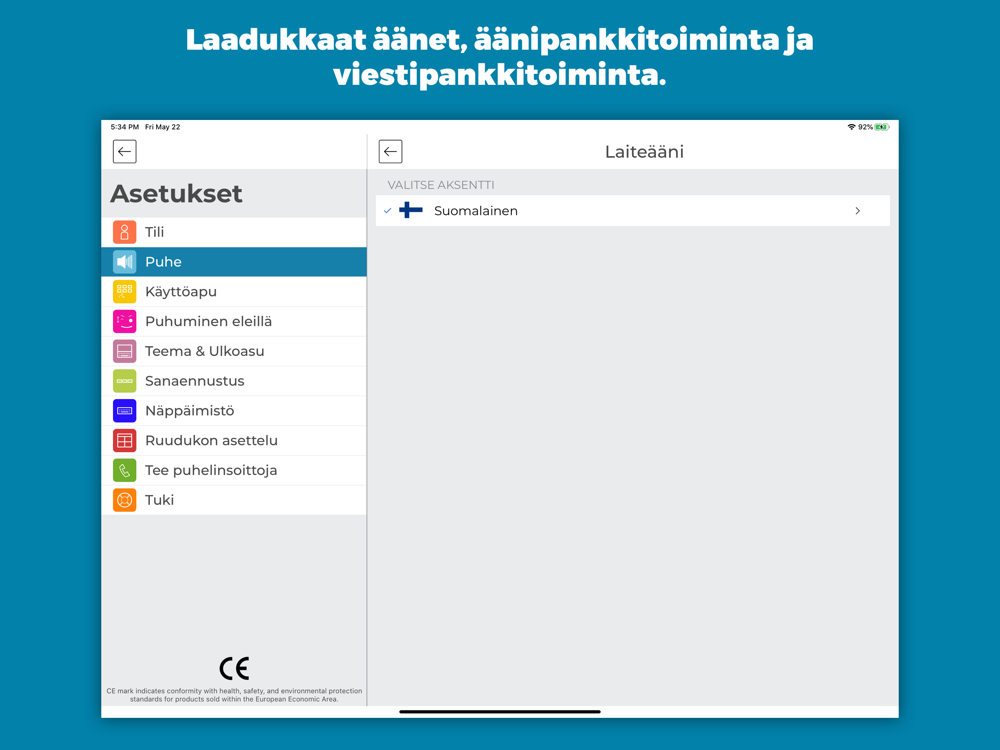Open Puhuminen eleillä settings
Screen dimensions: 1000x750
point(234,321)
